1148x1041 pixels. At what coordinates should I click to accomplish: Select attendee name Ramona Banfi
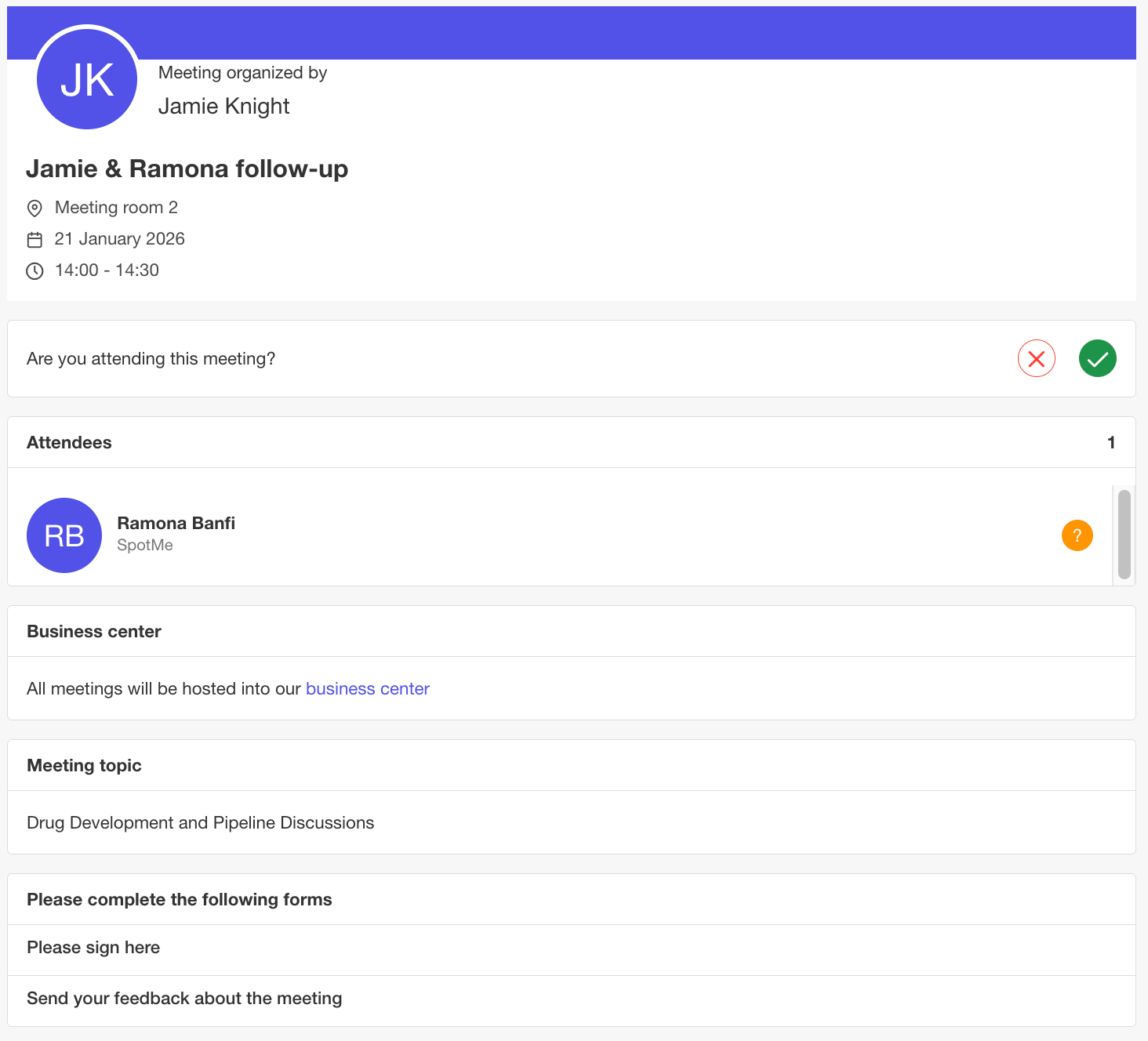[176, 523]
